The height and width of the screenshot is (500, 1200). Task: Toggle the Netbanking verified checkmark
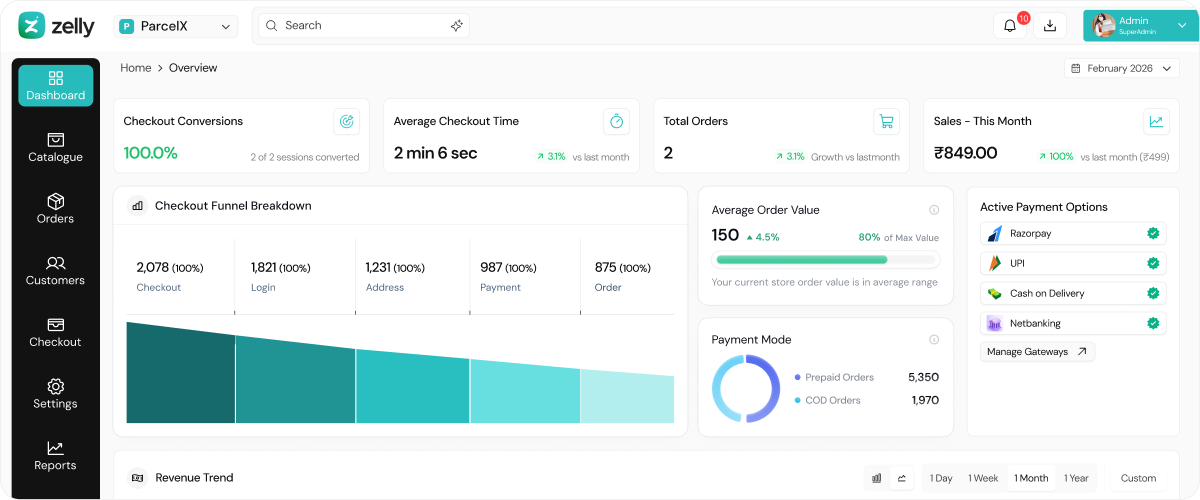(x=1153, y=324)
